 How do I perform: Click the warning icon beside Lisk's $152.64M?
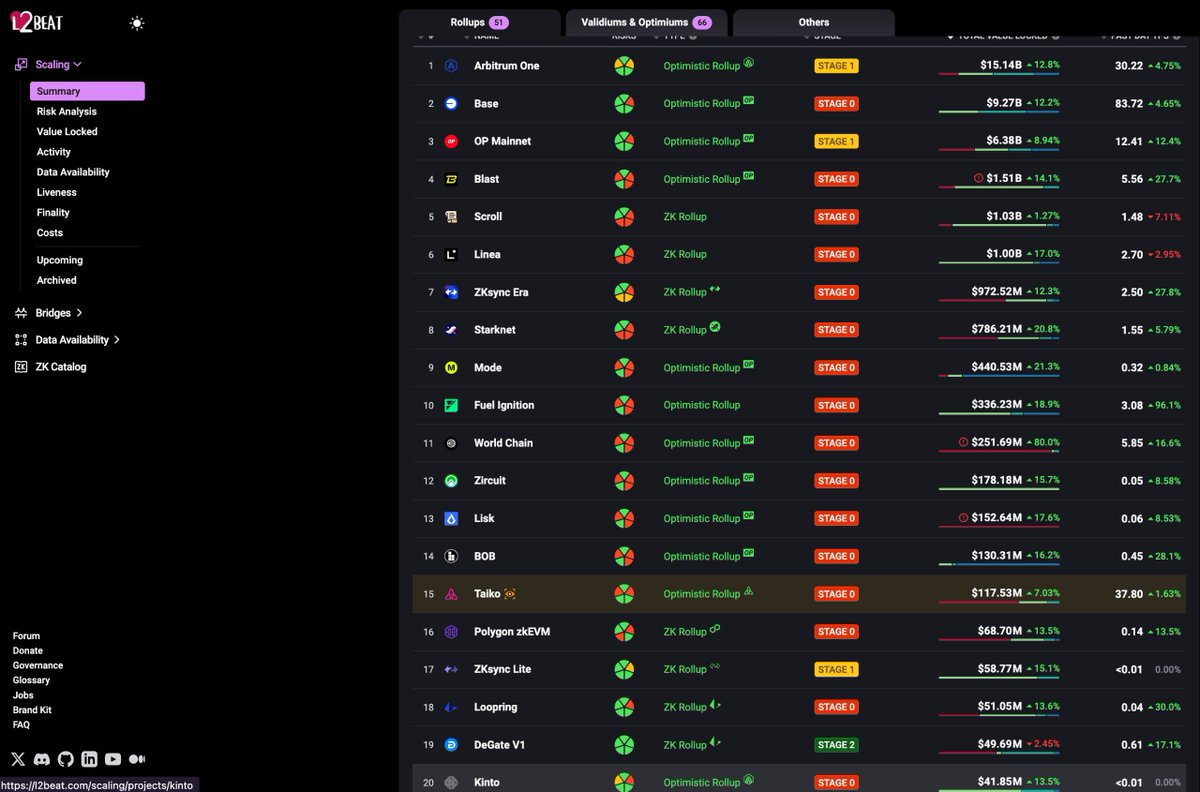click(964, 518)
